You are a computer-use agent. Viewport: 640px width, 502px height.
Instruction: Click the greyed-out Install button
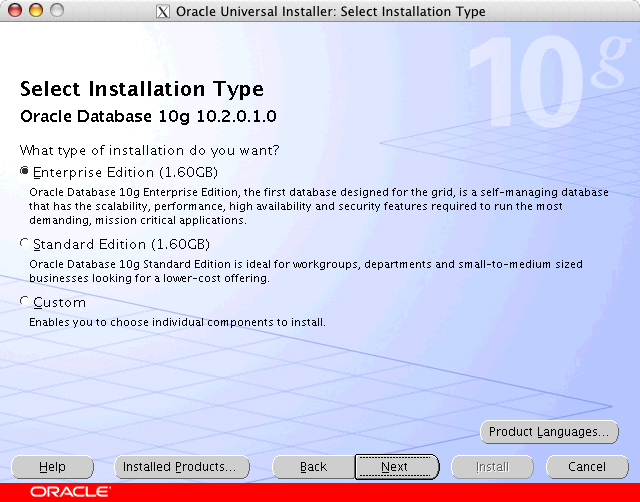point(492,467)
